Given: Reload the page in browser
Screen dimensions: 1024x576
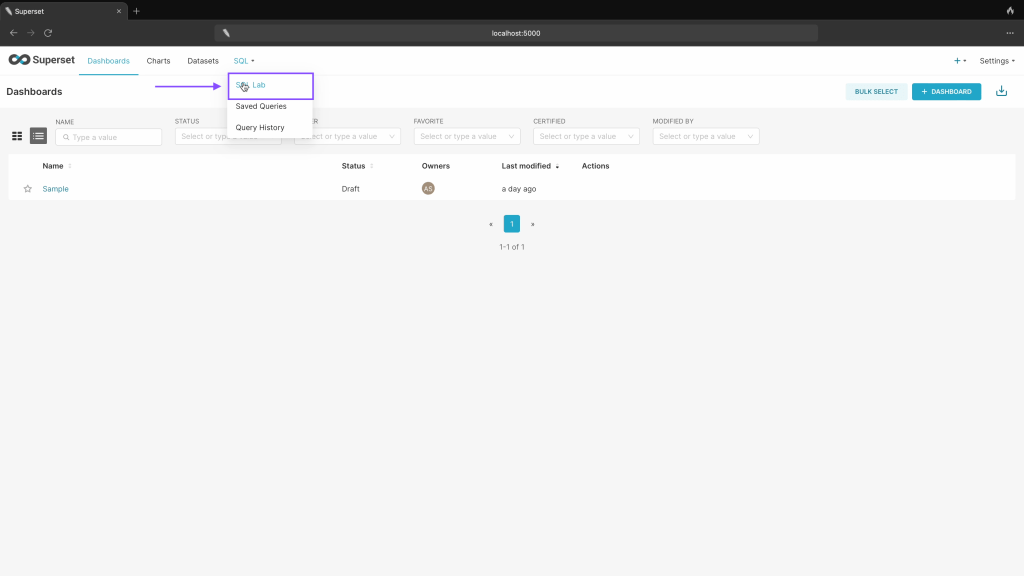Looking at the screenshot, I should pyautogui.click(x=47, y=33).
